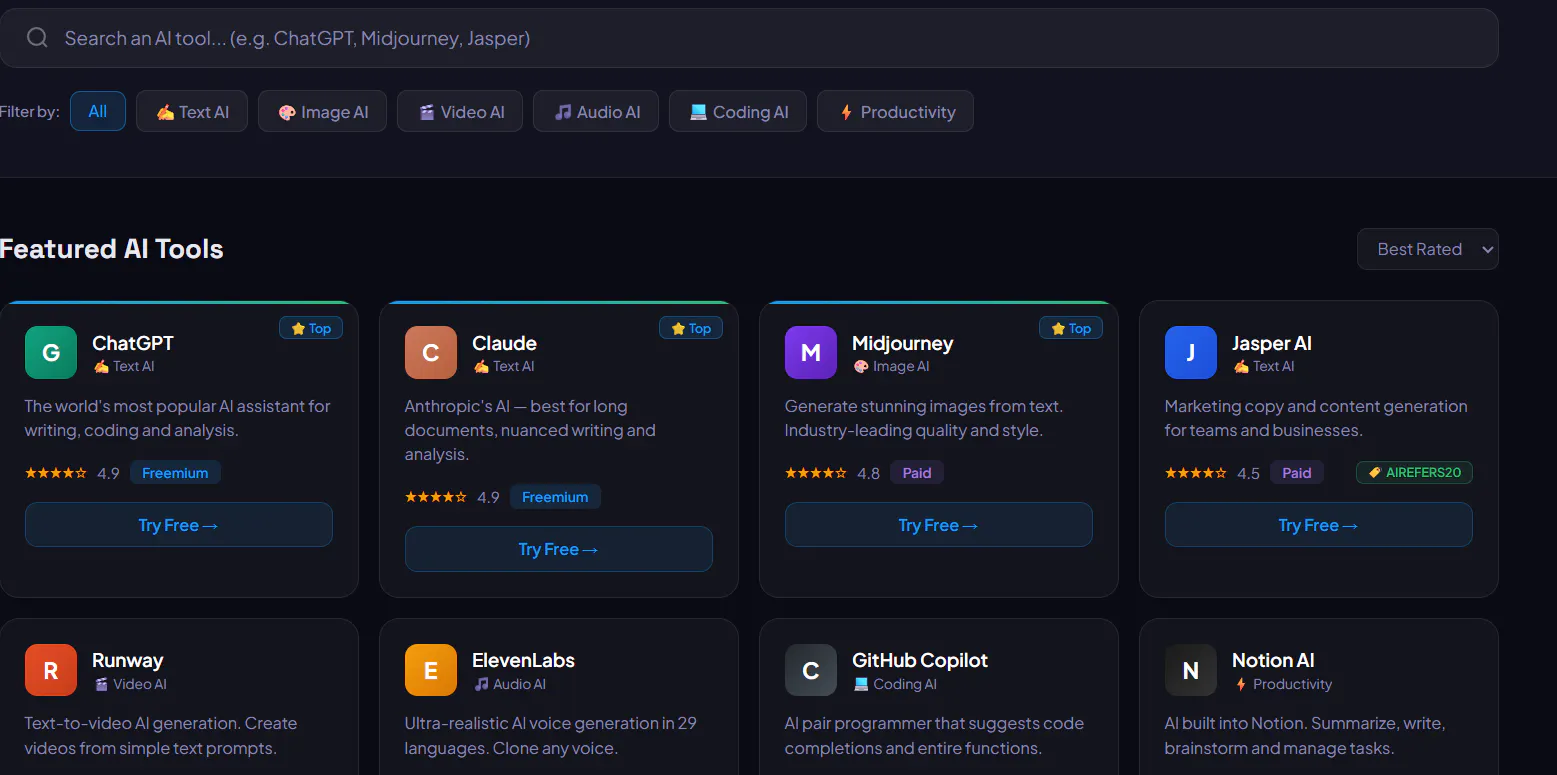Click the Text AI label under Jasper AI

coord(1264,366)
